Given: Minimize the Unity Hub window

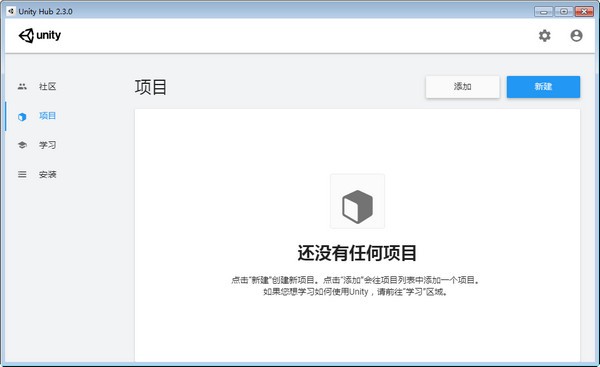Looking at the screenshot, I should (543, 11).
